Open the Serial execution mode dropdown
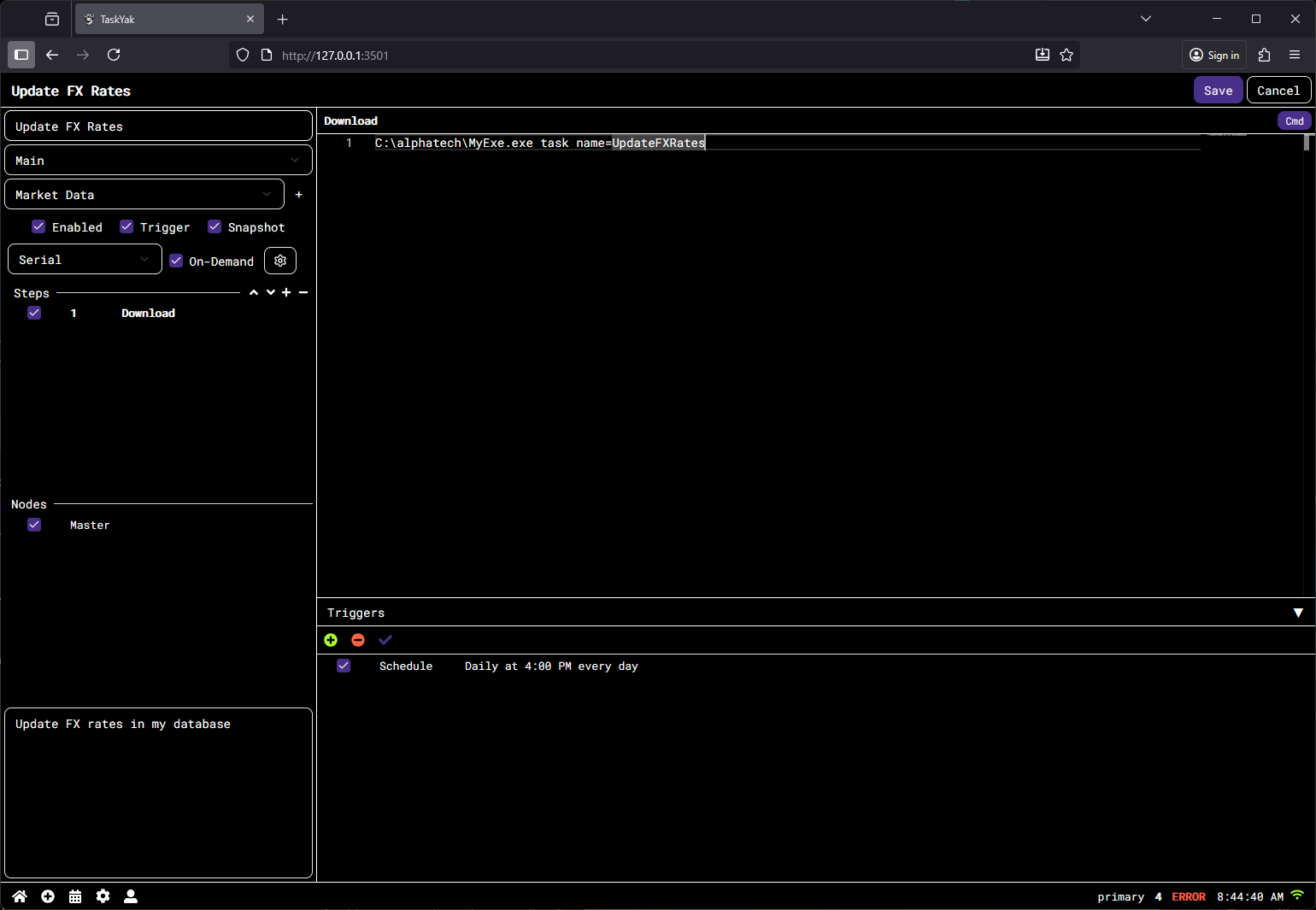1316x910 pixels. pyautogui.click(x=84, y=259)
